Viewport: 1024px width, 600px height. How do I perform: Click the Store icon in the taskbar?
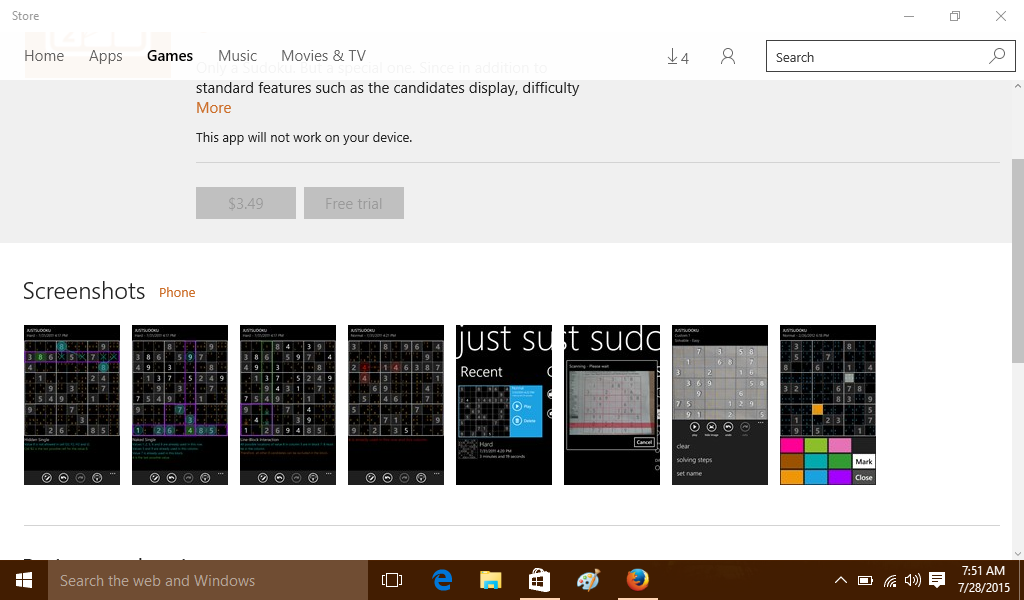coord(539,580)
